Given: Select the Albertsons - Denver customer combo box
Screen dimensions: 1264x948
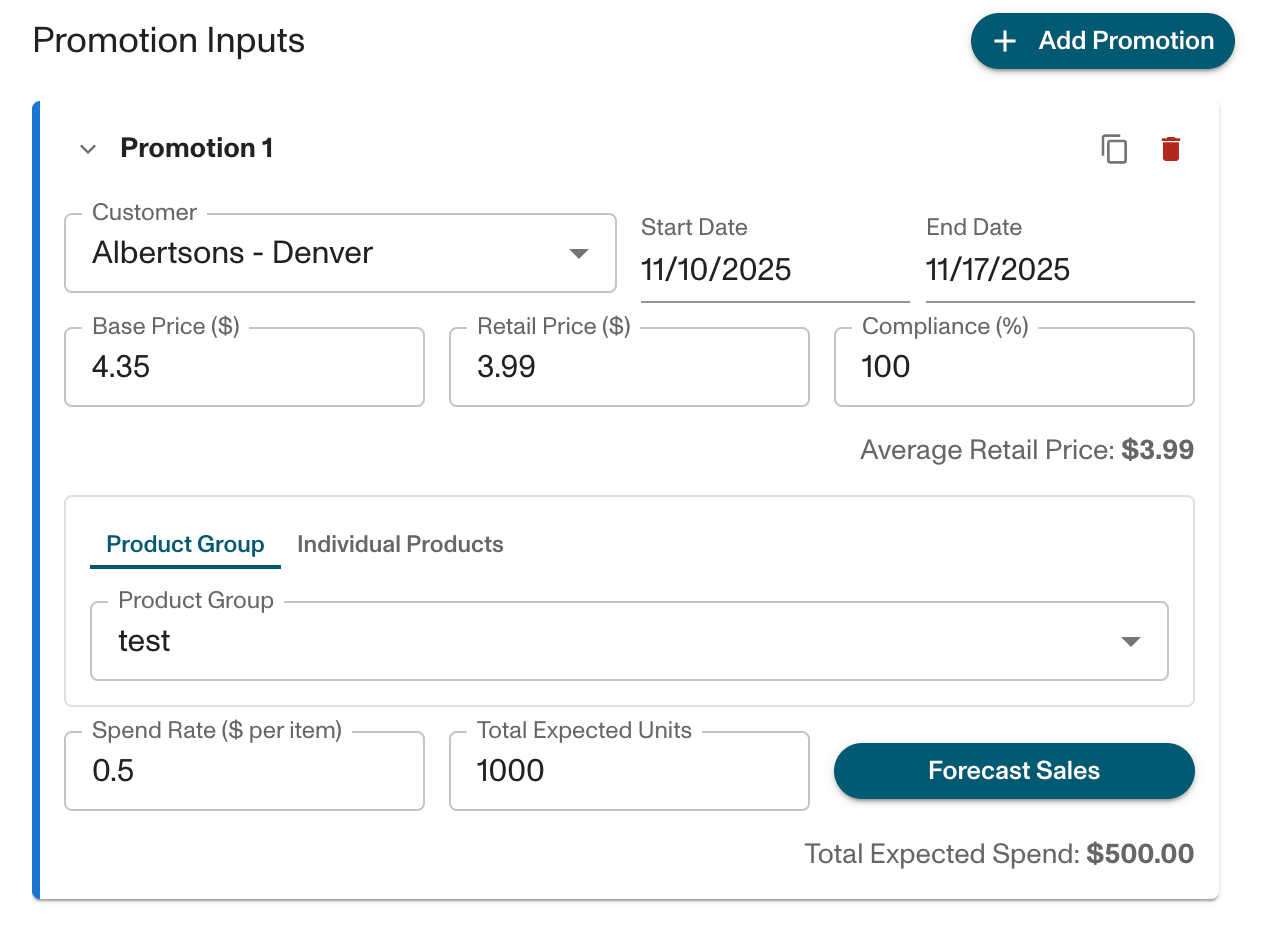Looking at the screenshot, I should pyautogui.click(x=320, y=253).
